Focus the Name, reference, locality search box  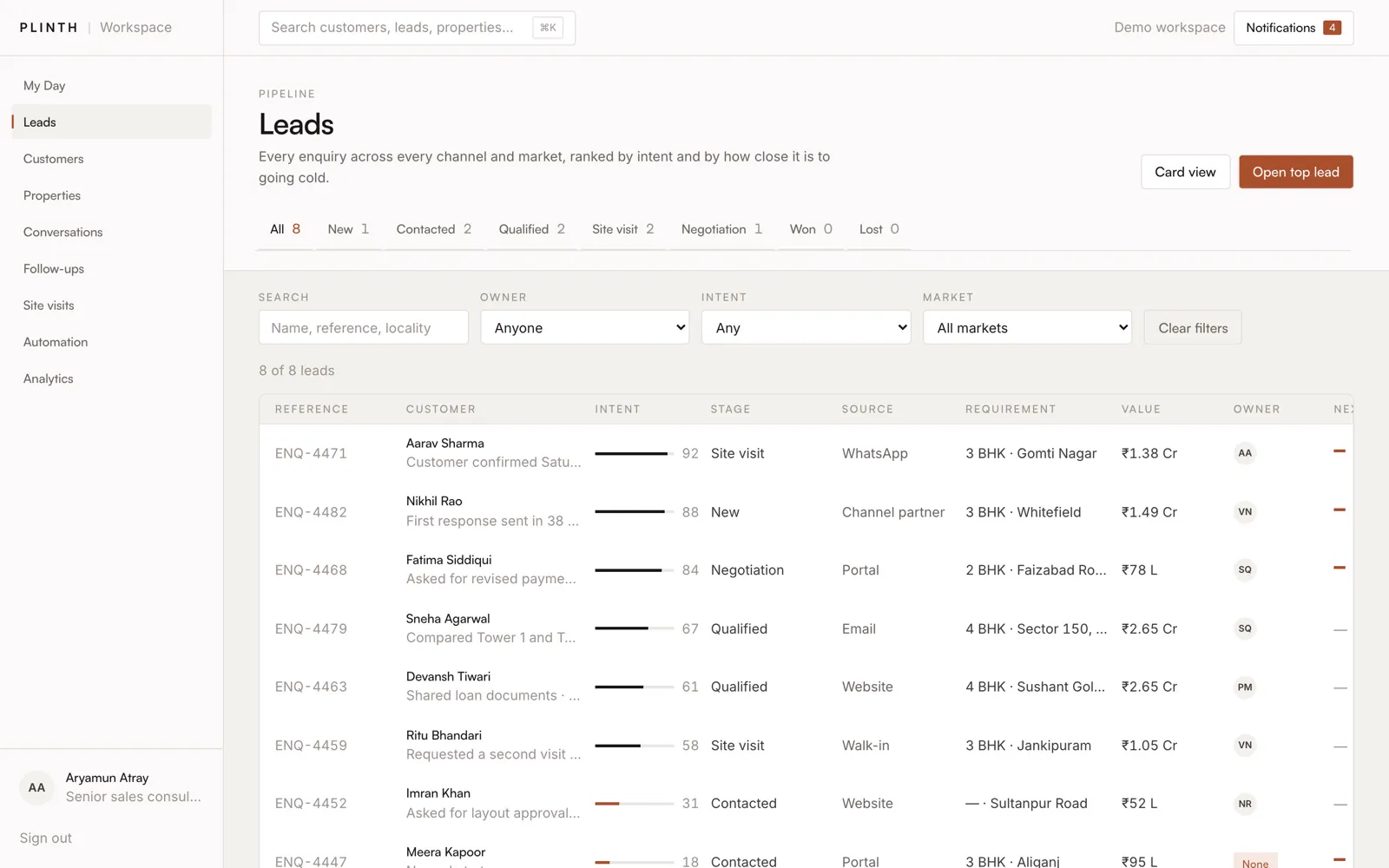pos(364,327)
